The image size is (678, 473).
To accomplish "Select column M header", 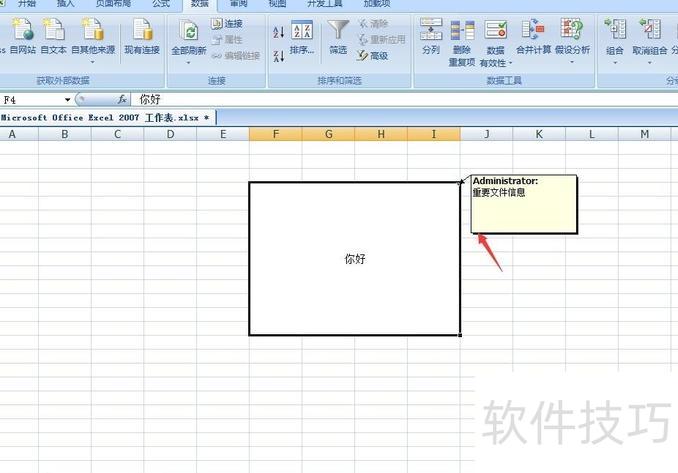I will (645, 134).
